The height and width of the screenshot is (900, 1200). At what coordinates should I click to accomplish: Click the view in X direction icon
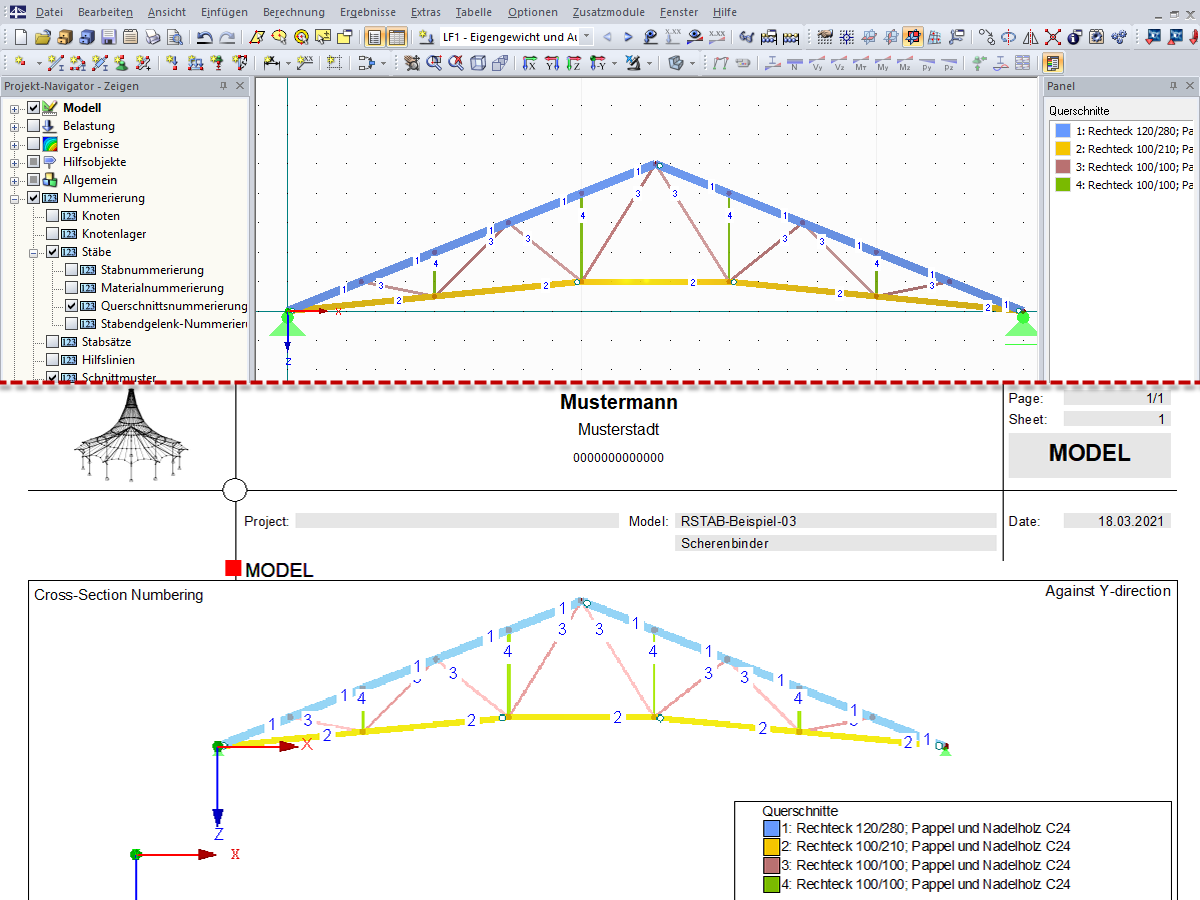click(530, 63)
